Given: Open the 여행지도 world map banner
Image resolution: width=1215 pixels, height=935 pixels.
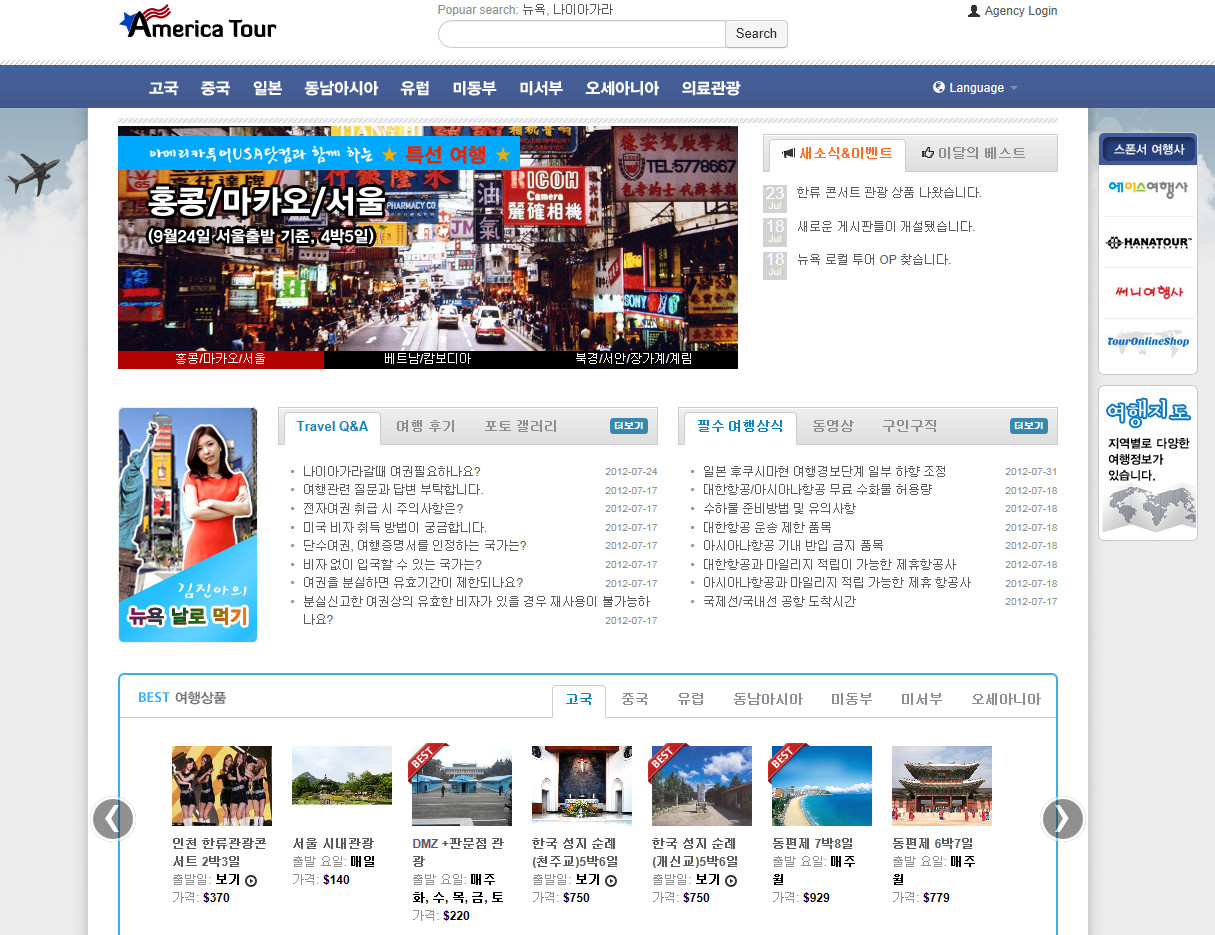Looking at the screenshot, I should tap(1148, 463).
